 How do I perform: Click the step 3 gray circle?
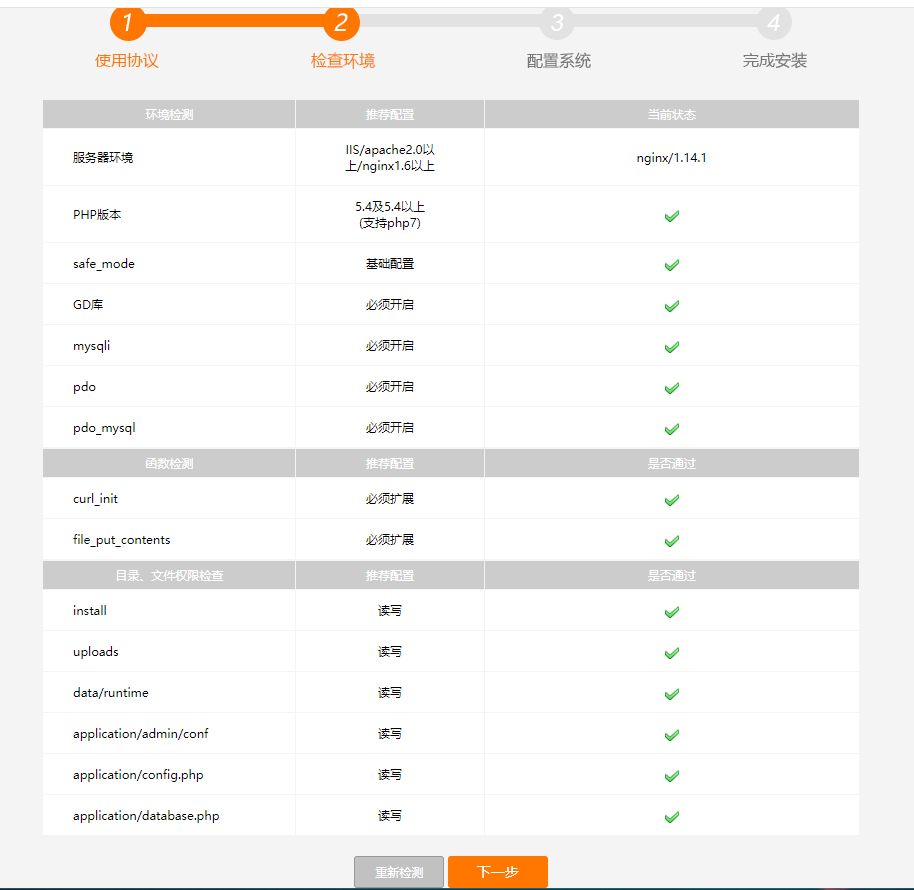(557, 23)
